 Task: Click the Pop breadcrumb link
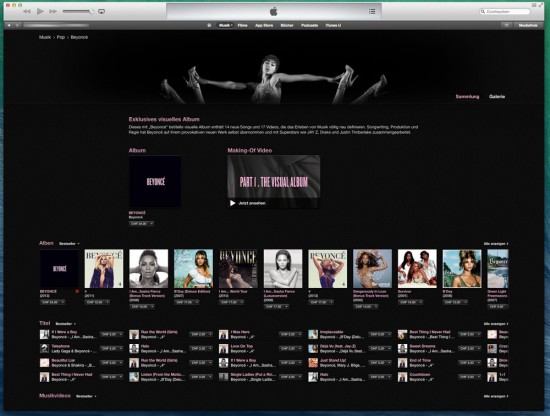[61, 37]
